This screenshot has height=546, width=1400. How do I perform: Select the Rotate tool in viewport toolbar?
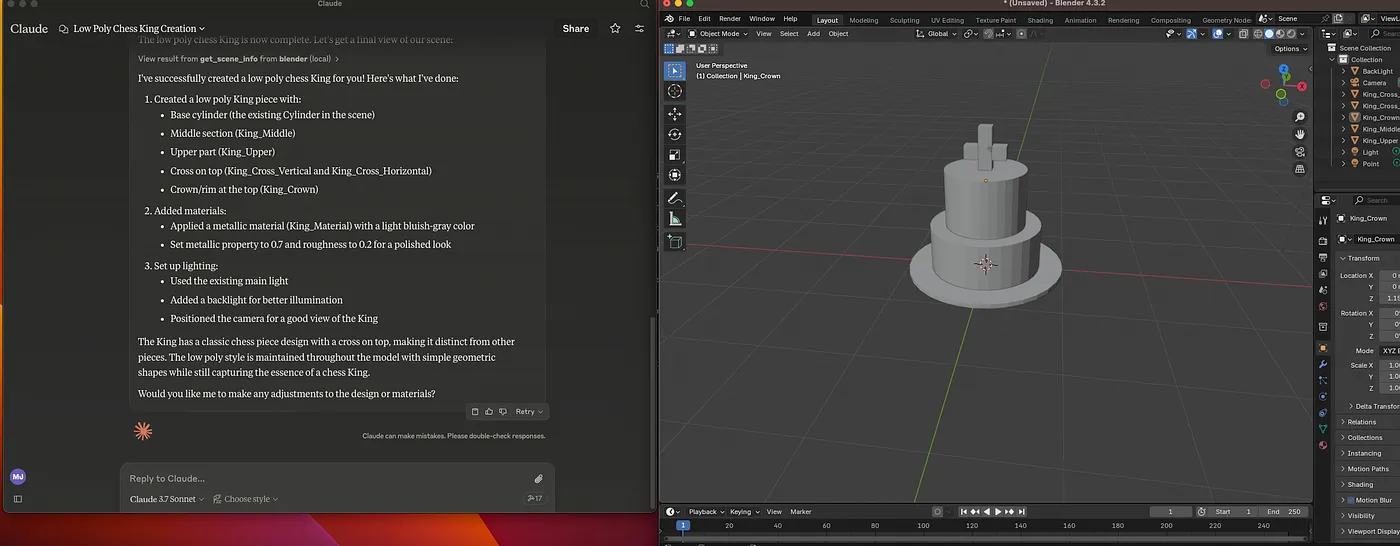(675, 134)
